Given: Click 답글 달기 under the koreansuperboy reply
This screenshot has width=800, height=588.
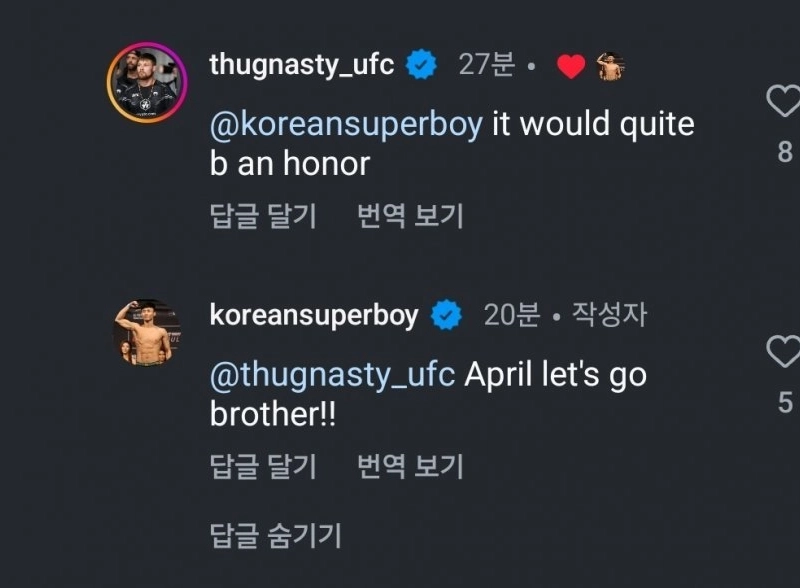Looking at the screenshot, I should pos(263,466).
